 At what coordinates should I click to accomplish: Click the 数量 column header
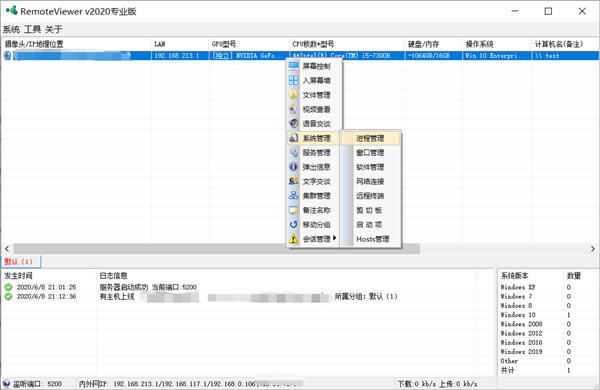[x=581, y=276]
